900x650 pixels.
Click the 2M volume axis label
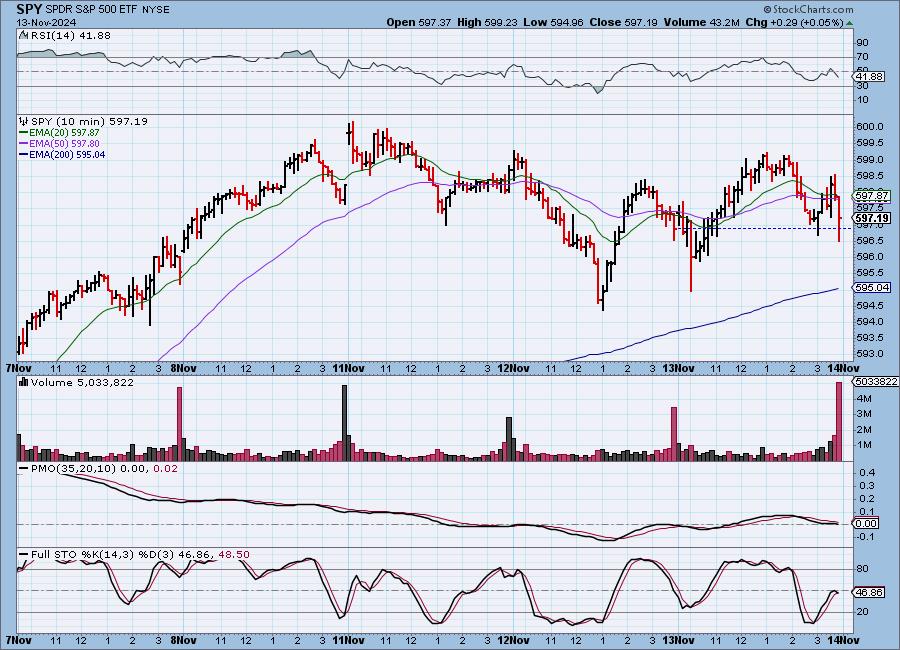(864, 430)
